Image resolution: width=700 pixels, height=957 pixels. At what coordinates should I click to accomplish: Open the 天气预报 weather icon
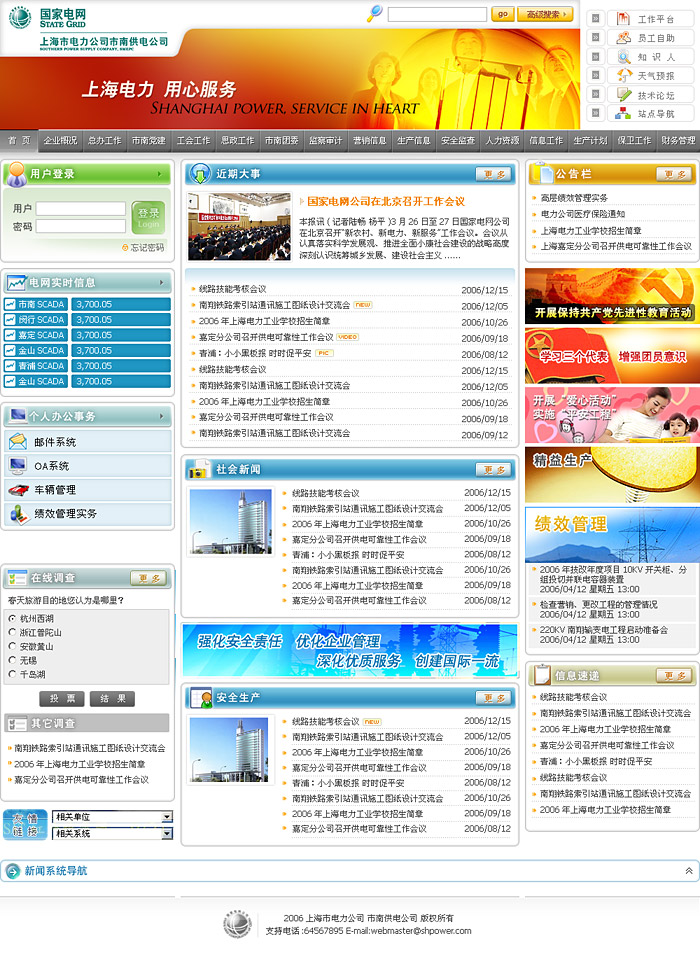pyautogui.click(x=623, y=76)
